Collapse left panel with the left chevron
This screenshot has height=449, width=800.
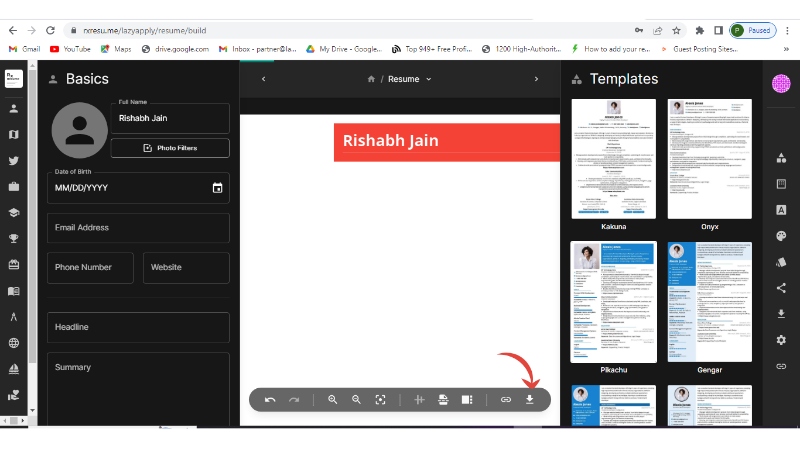263,79
